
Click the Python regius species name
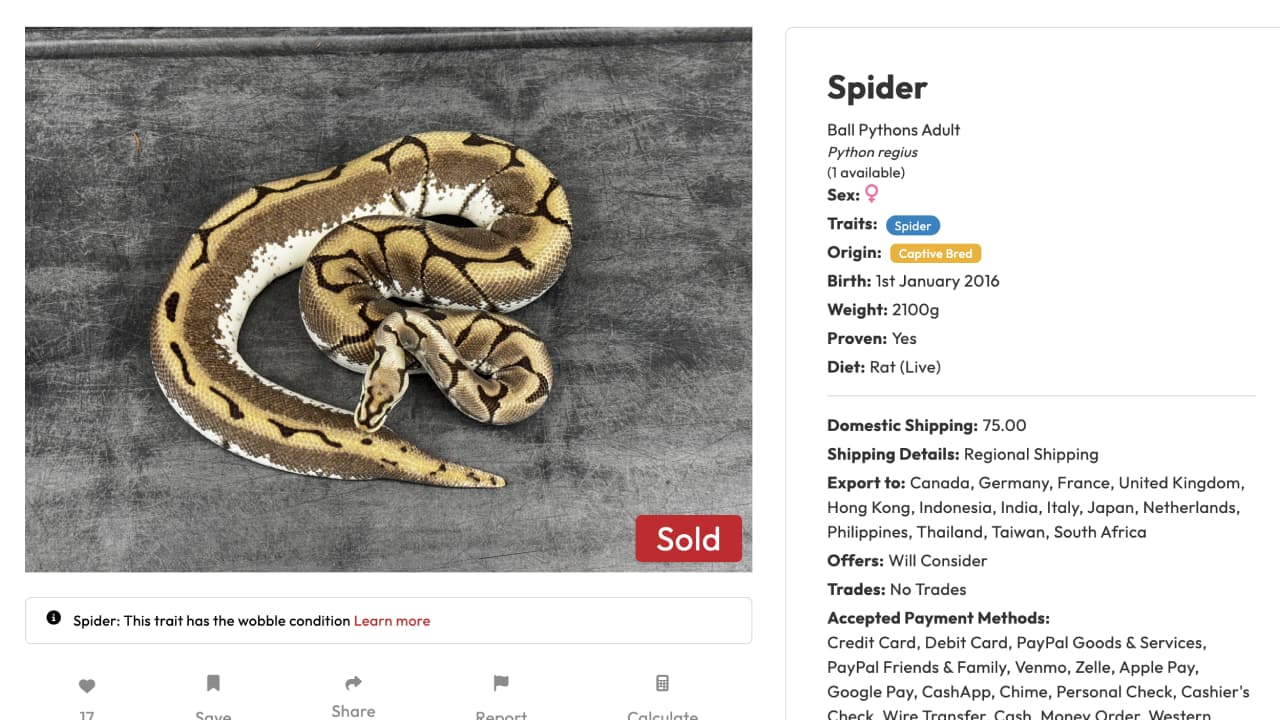[x=872, y=152]
